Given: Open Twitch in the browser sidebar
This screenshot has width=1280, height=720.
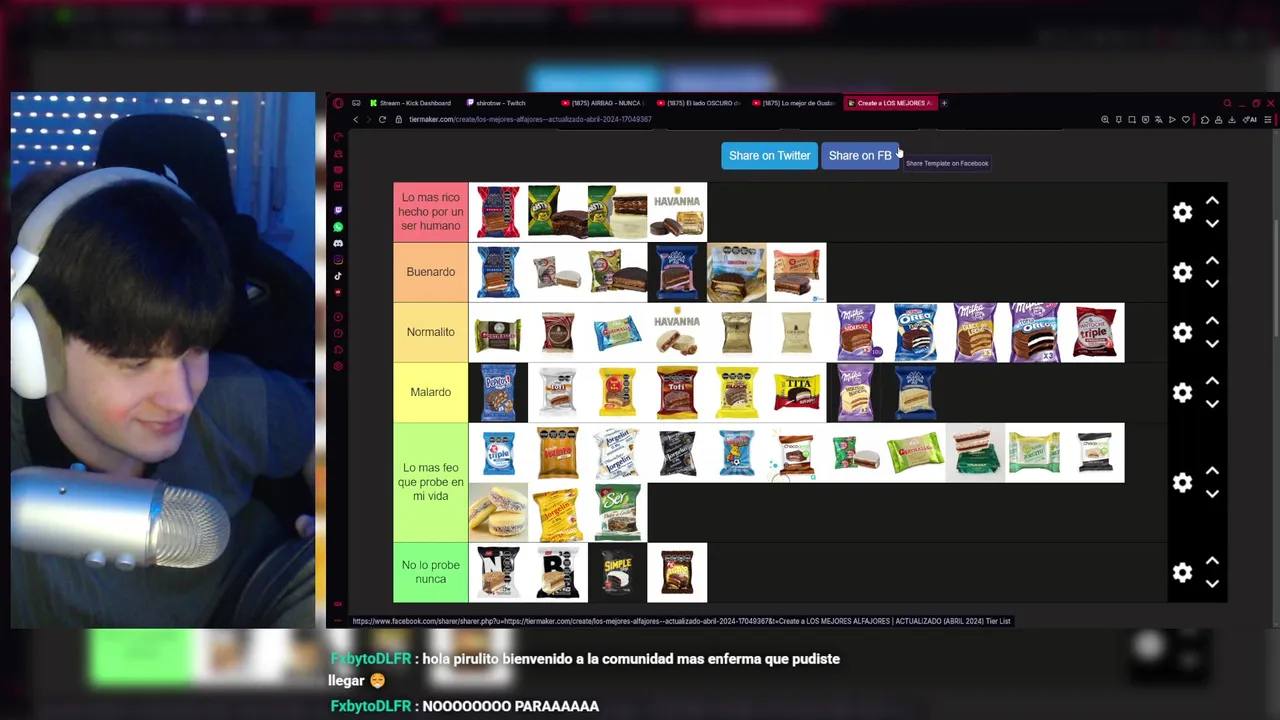Looking at the screenshot, I should 338,211.
